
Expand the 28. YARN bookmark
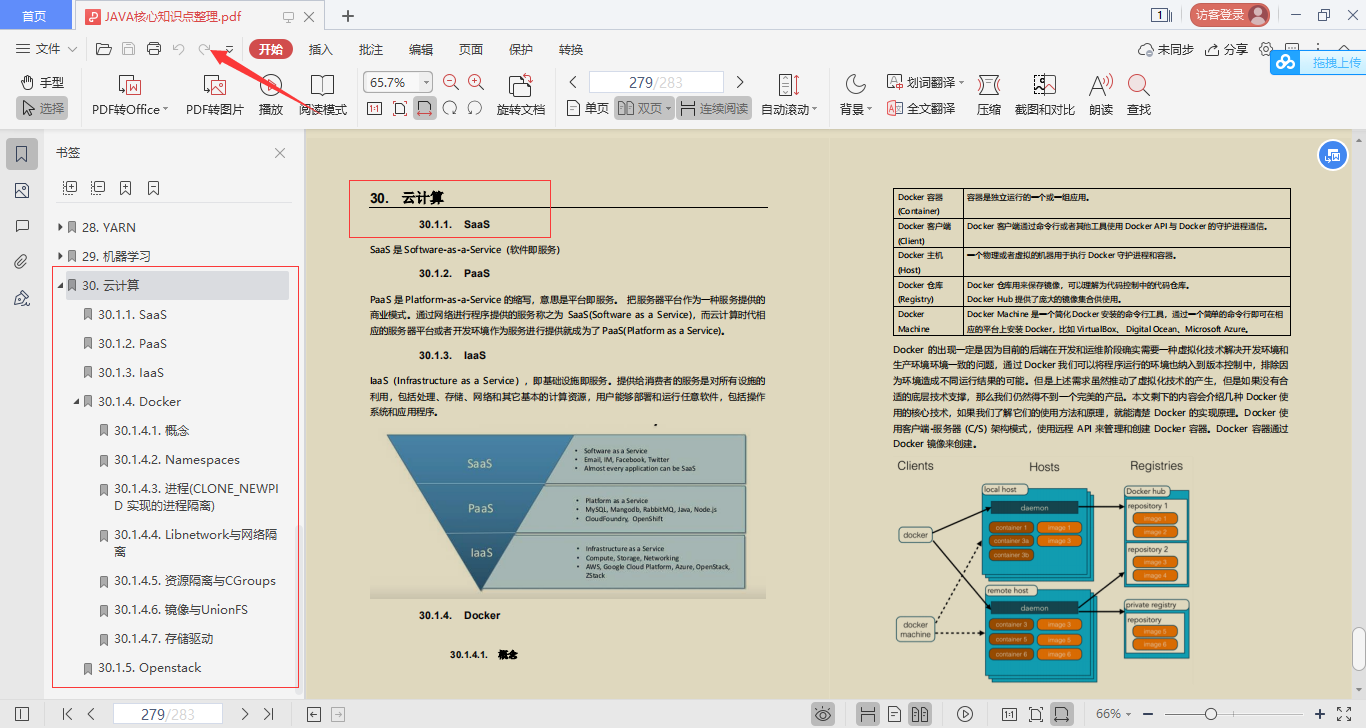pos(61,228)
